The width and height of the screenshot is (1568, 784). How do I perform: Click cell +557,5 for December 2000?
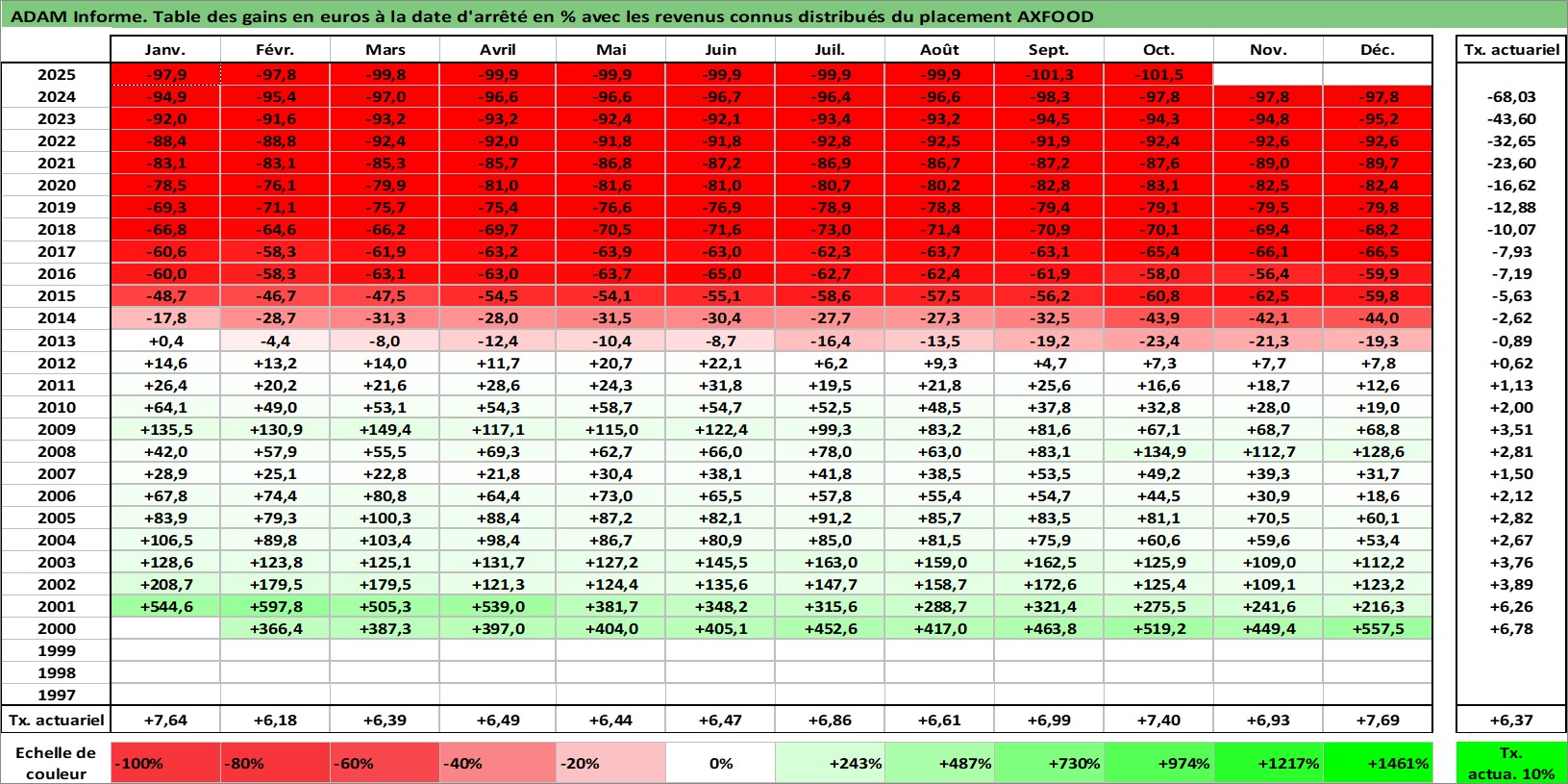(x=1378, y=628)
